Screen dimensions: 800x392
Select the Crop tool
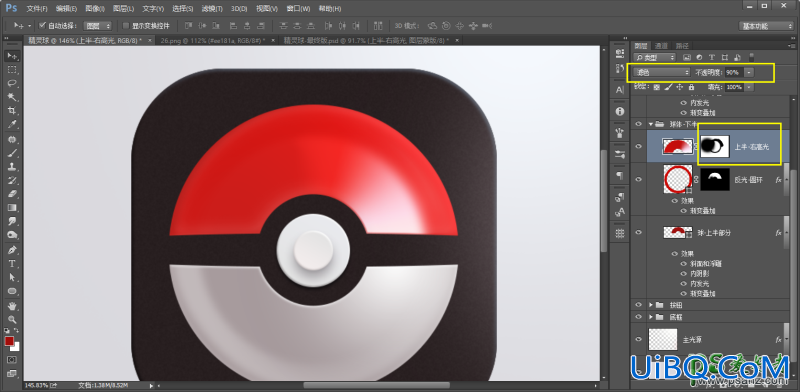coord(12,110)
